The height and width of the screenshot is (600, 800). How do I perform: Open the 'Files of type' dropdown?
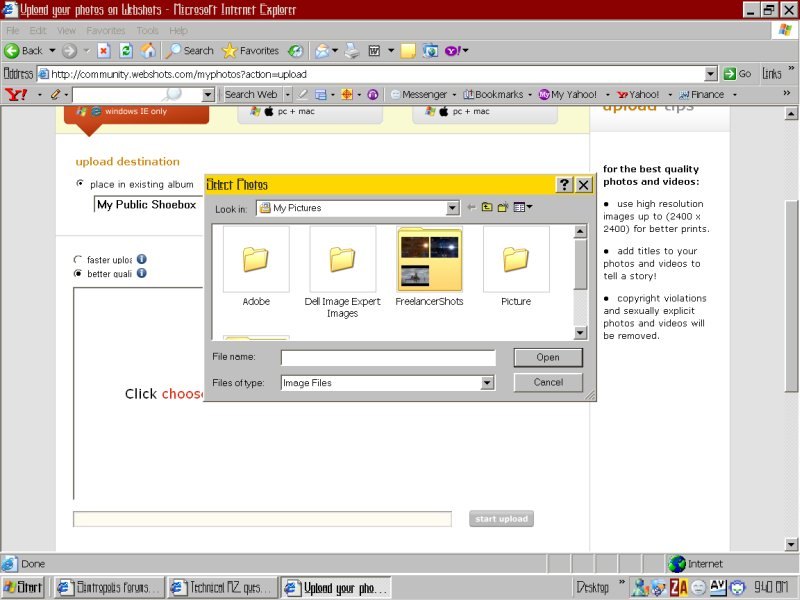(x=487, y=383)
